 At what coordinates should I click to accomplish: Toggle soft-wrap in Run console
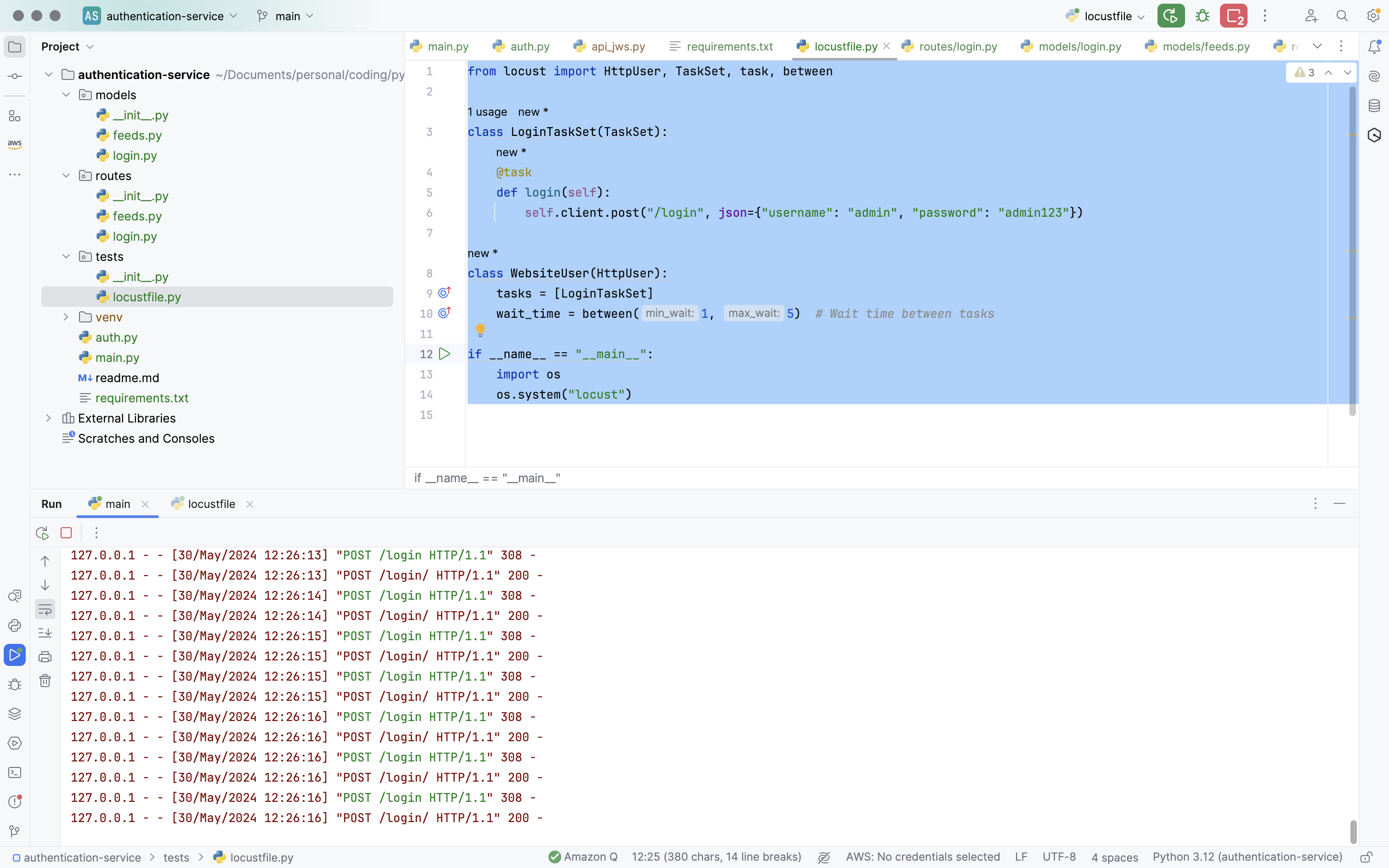point(45,609)
